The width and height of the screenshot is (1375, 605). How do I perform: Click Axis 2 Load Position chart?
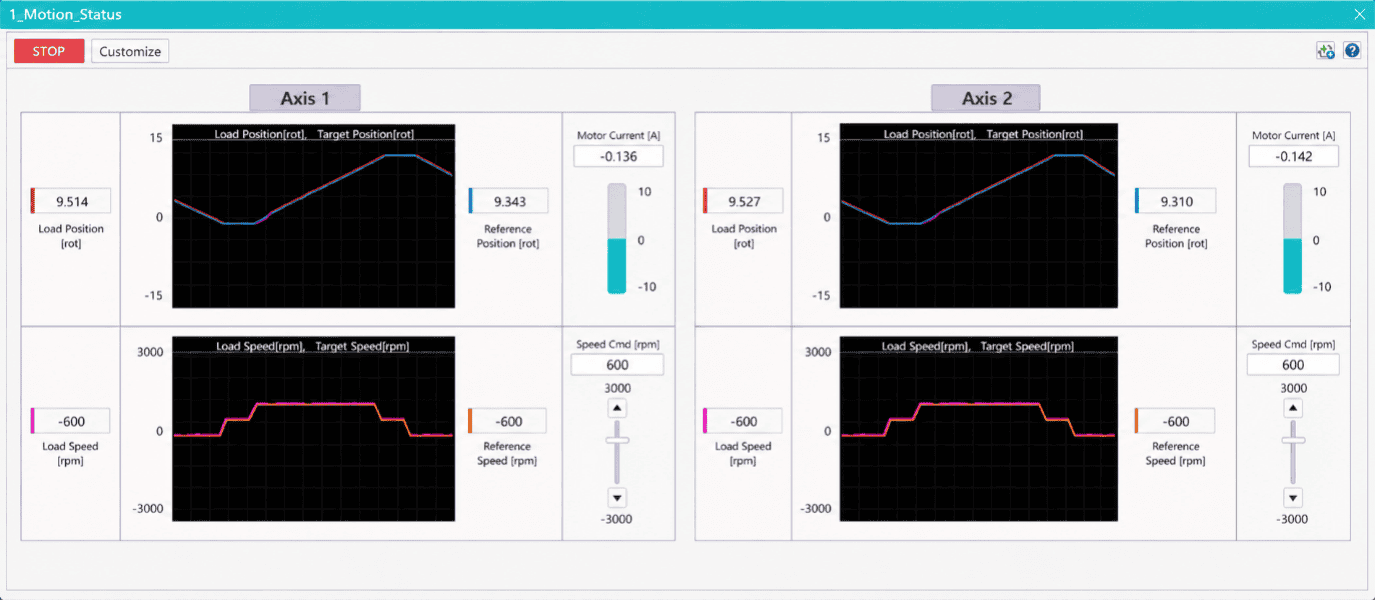coord(981,215)
